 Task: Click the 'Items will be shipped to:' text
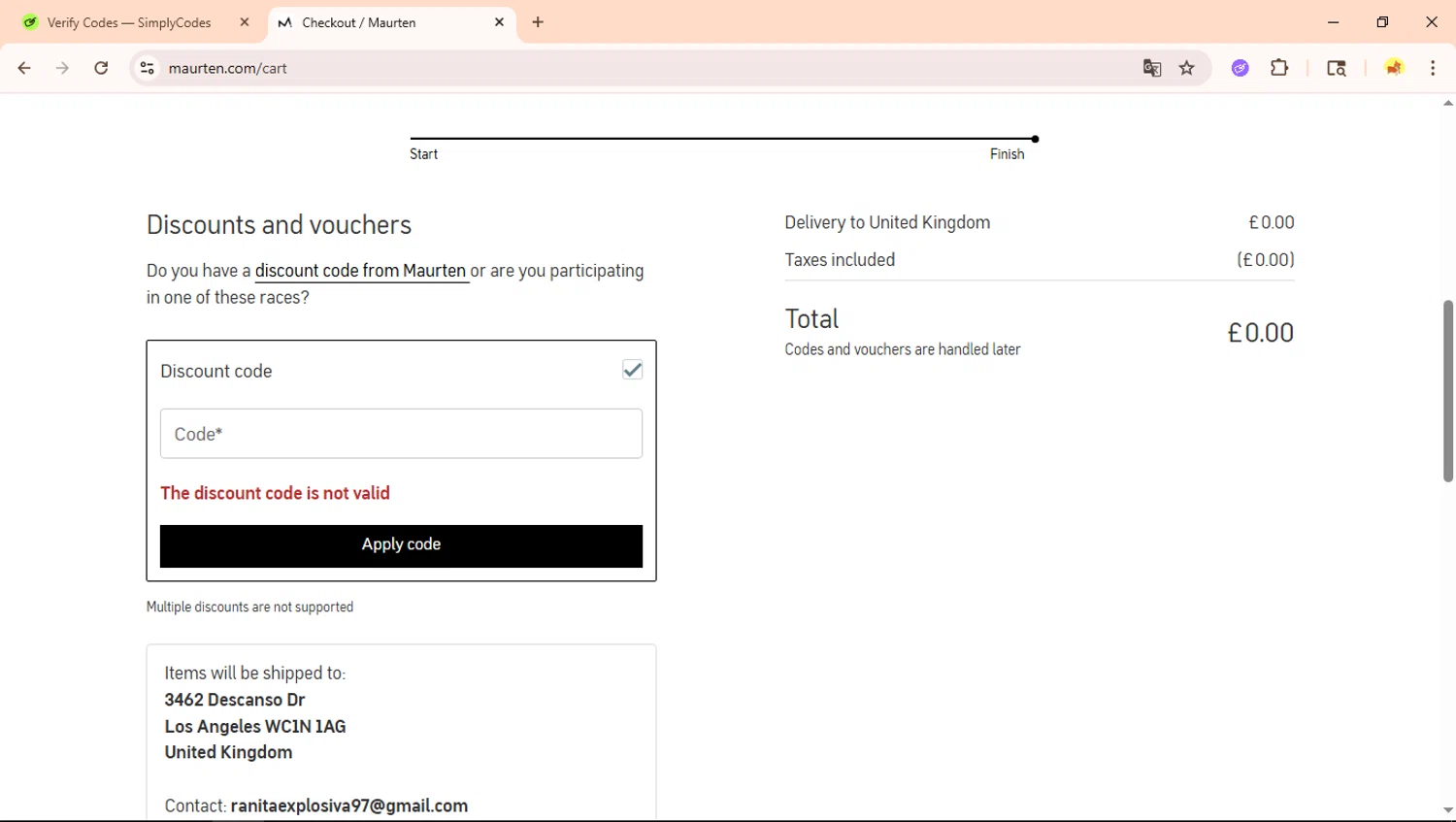click(254, 674)
